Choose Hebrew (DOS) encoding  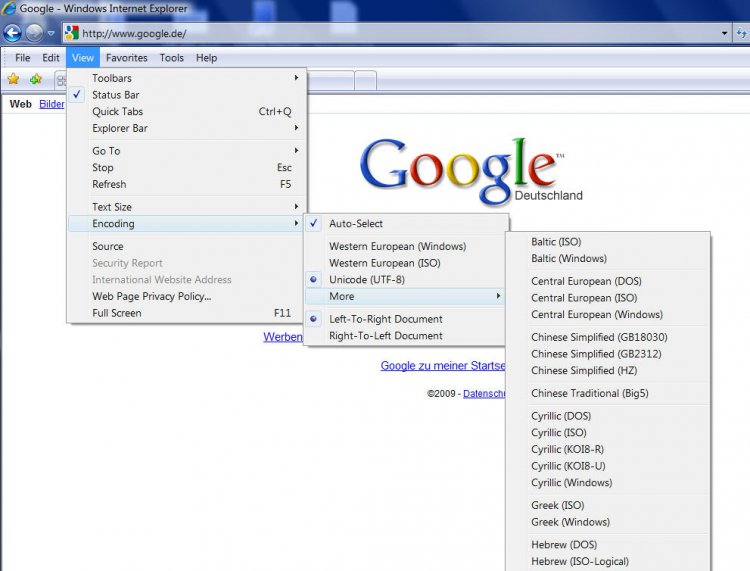click(x=608, y=545)
